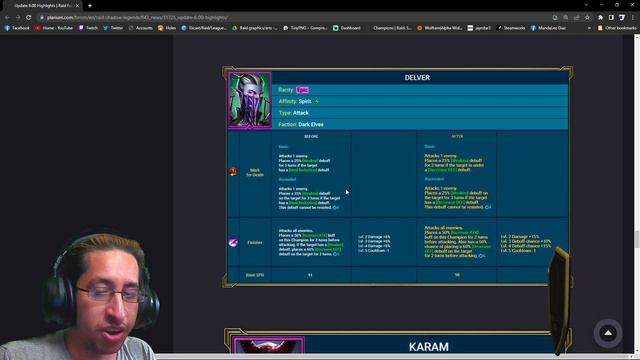Screen dimensions: 640x360
Task: Open the Chrome three-dot menu
Action: (633, 18)
